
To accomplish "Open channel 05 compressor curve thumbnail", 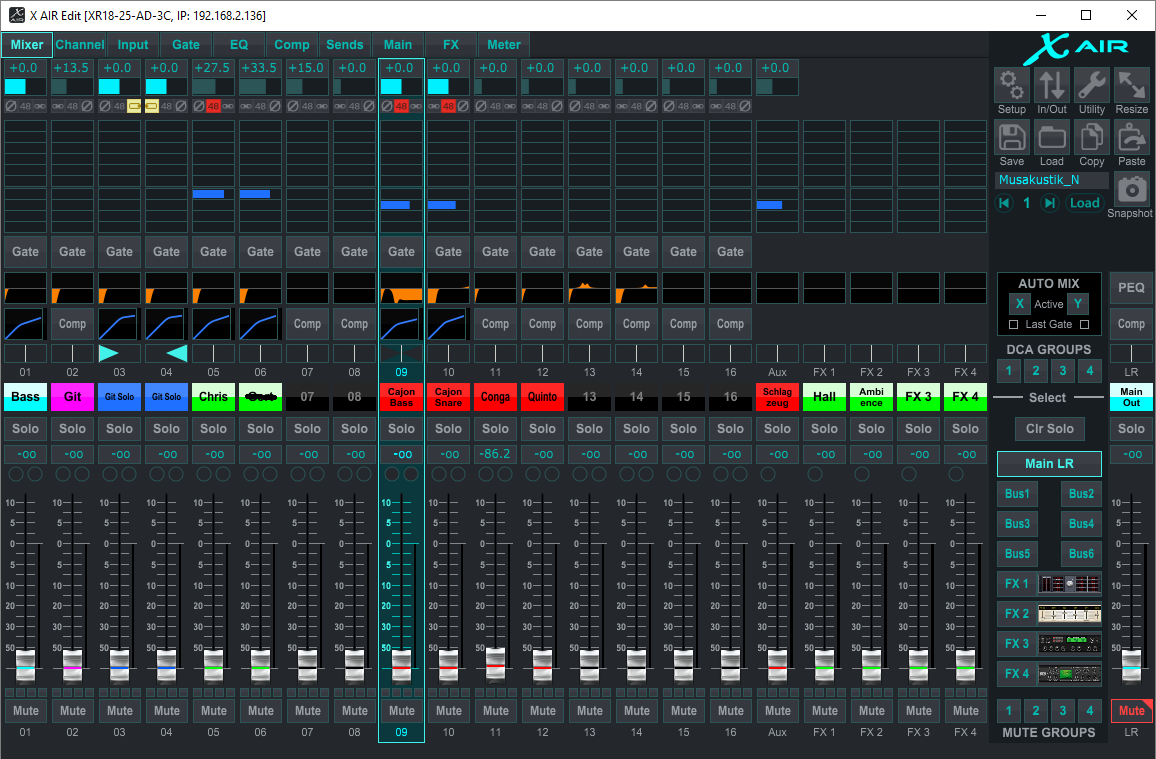I will [x=213, y=323].
